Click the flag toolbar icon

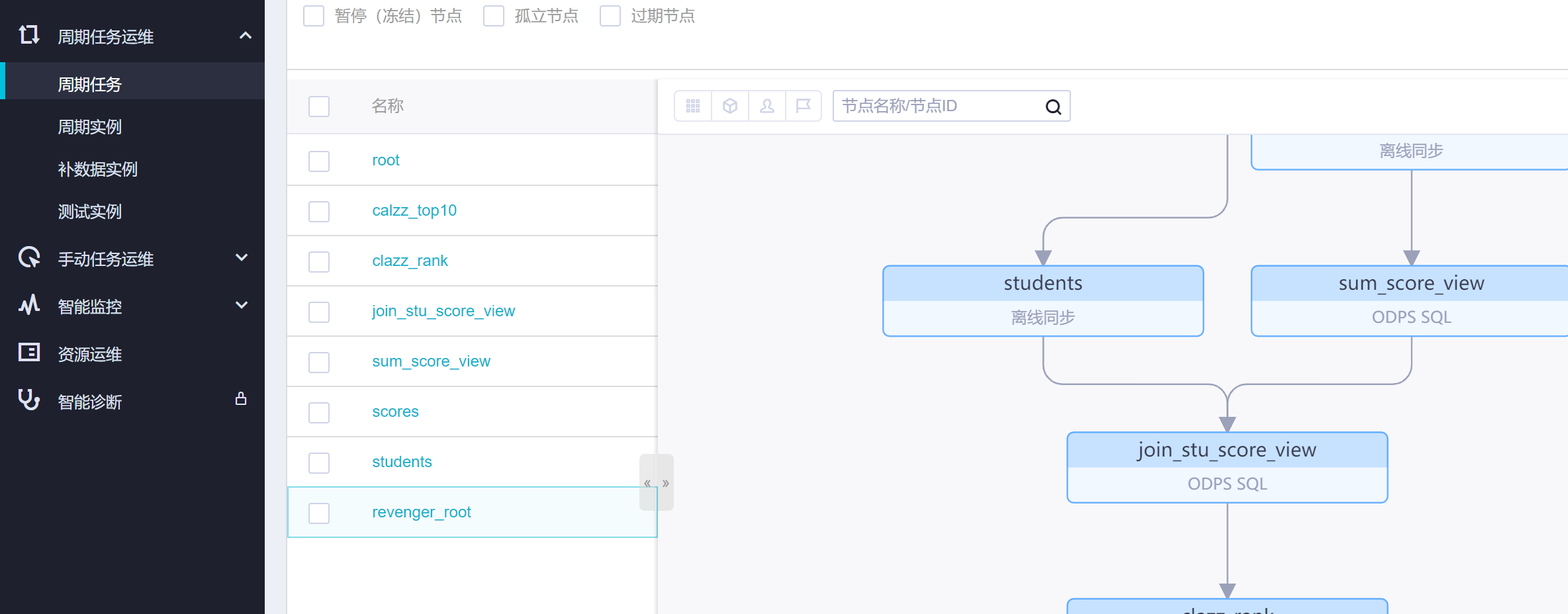[x=804, y=106]
